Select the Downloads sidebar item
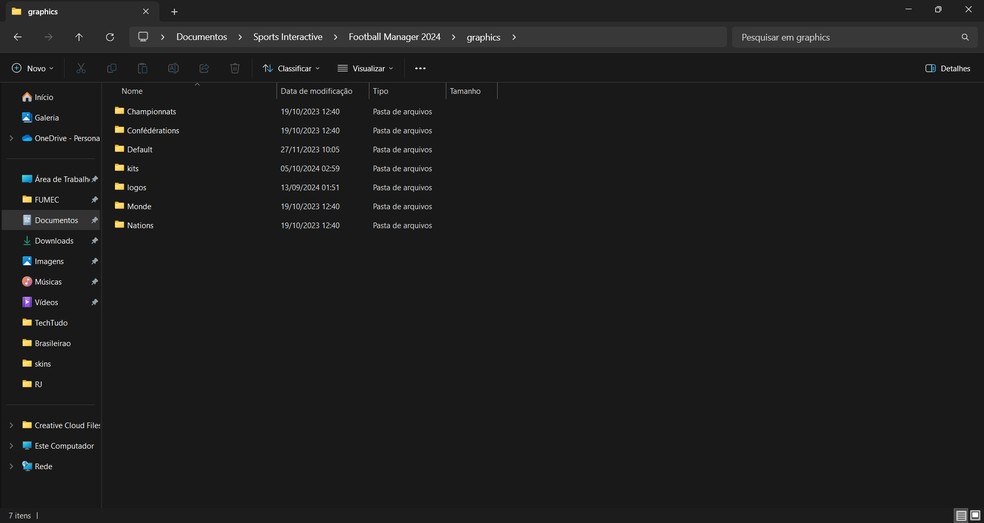984x523 pixels. pyautogui.click(x=54, y=241)
